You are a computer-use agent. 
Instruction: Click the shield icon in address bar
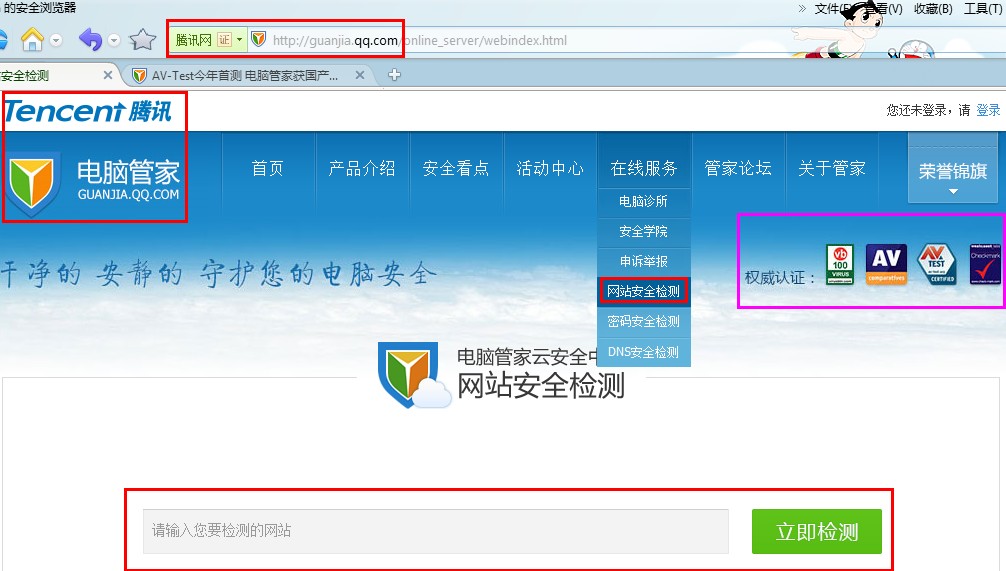click(259, 40)
